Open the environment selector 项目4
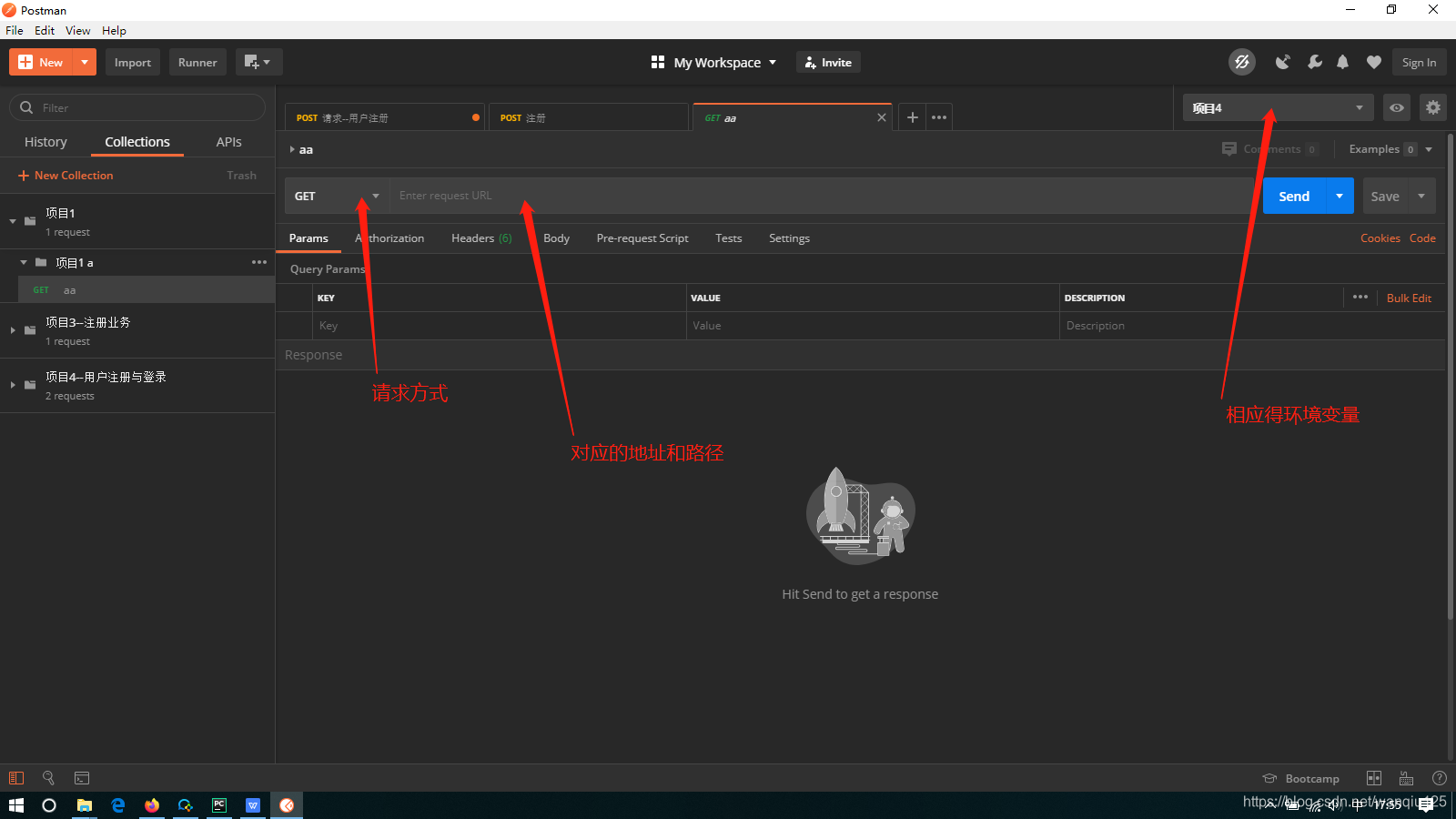This screenshot has height=819, width=1456. [1278, 107]
